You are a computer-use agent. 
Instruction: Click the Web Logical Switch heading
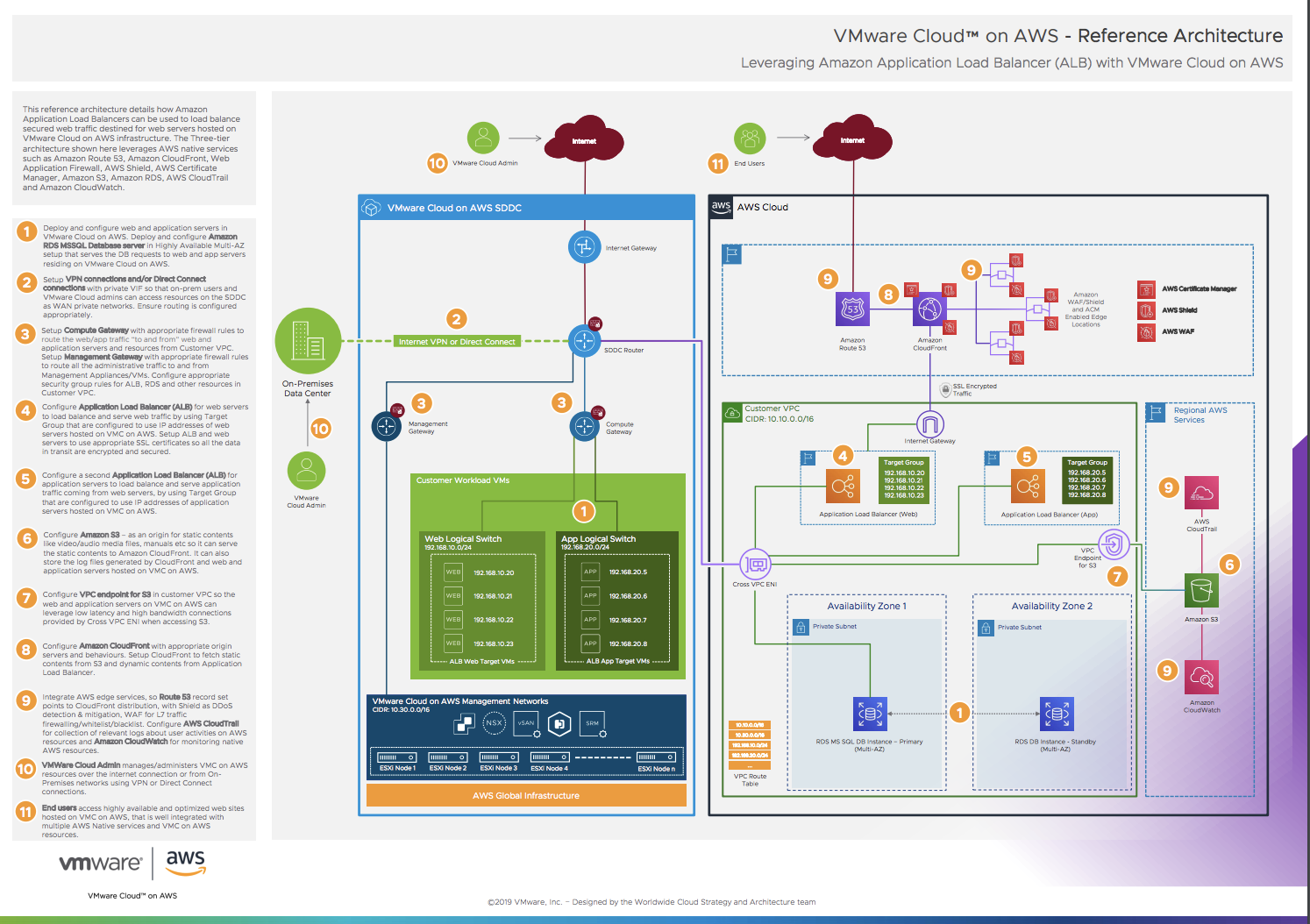point(463,539)
